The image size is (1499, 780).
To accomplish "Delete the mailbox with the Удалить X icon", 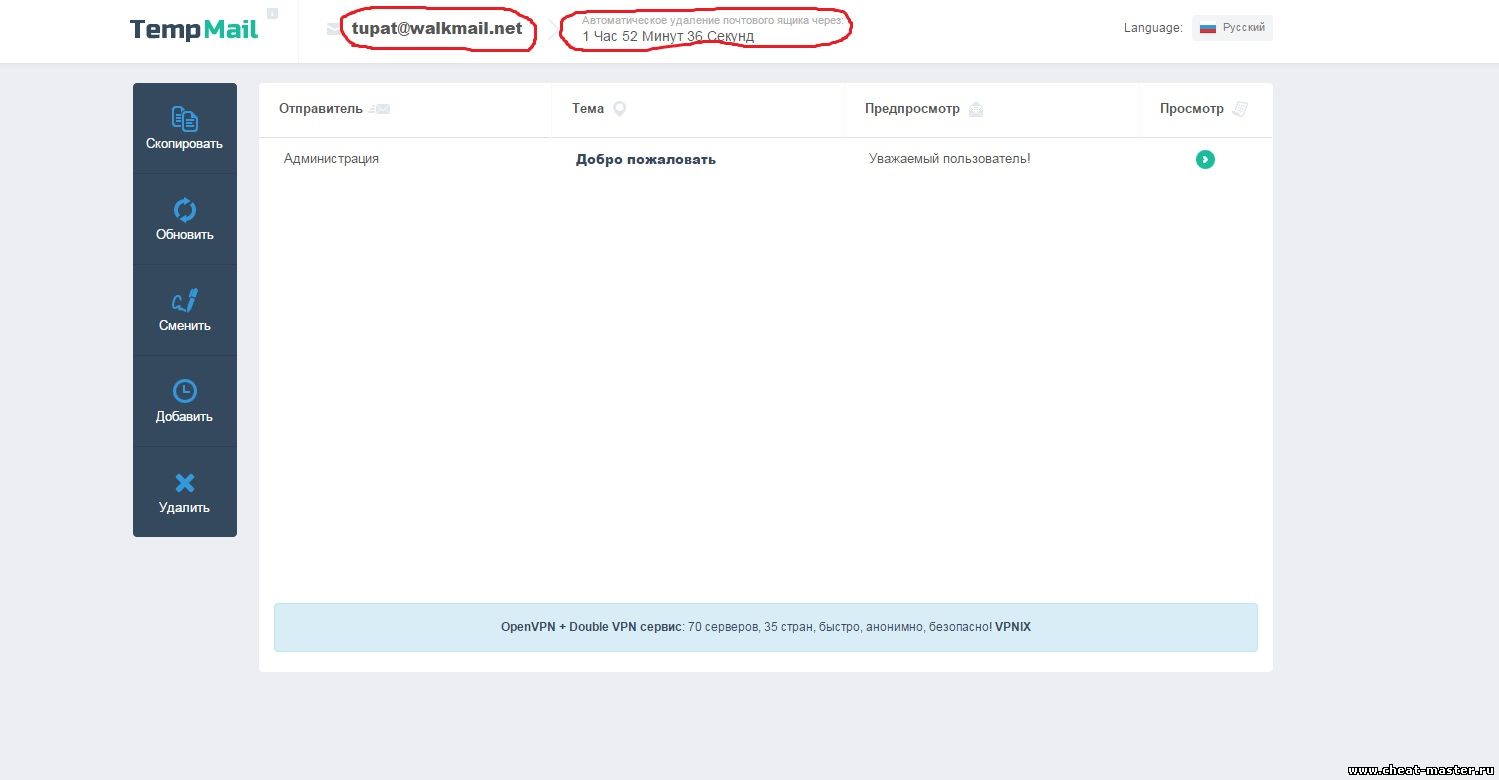I will (x=185, y=484).
